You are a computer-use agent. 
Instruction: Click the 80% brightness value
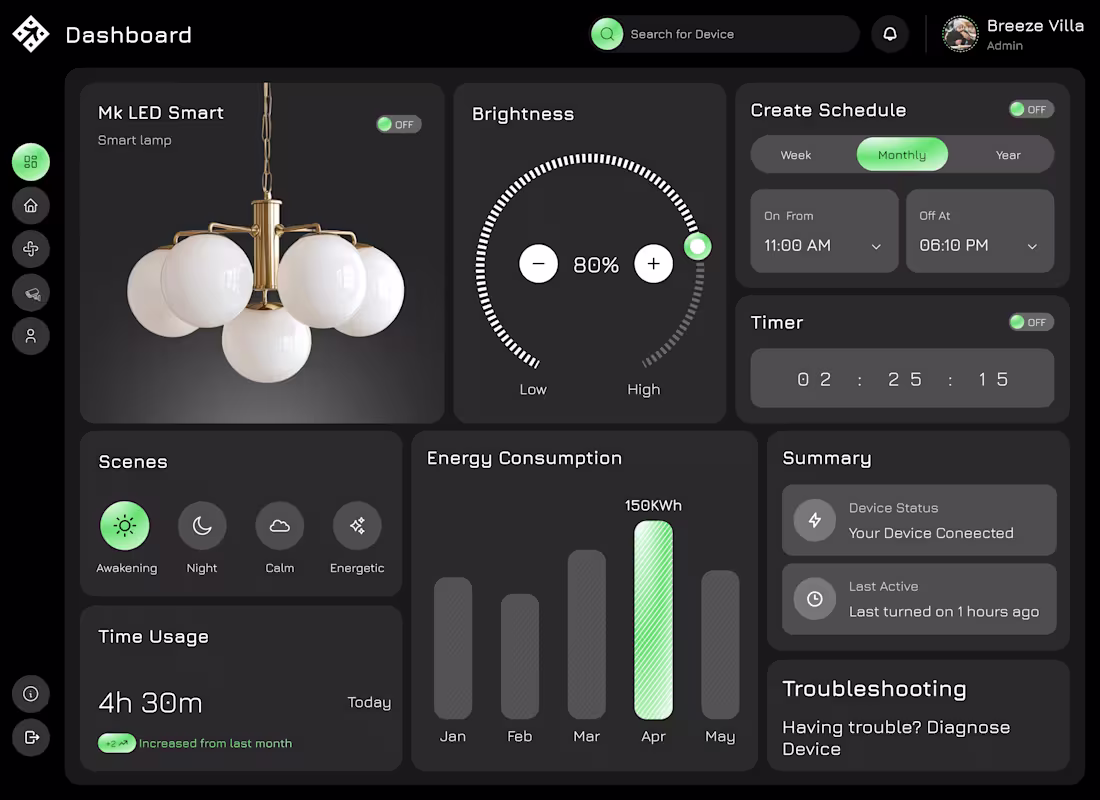[x=596, y=265]
